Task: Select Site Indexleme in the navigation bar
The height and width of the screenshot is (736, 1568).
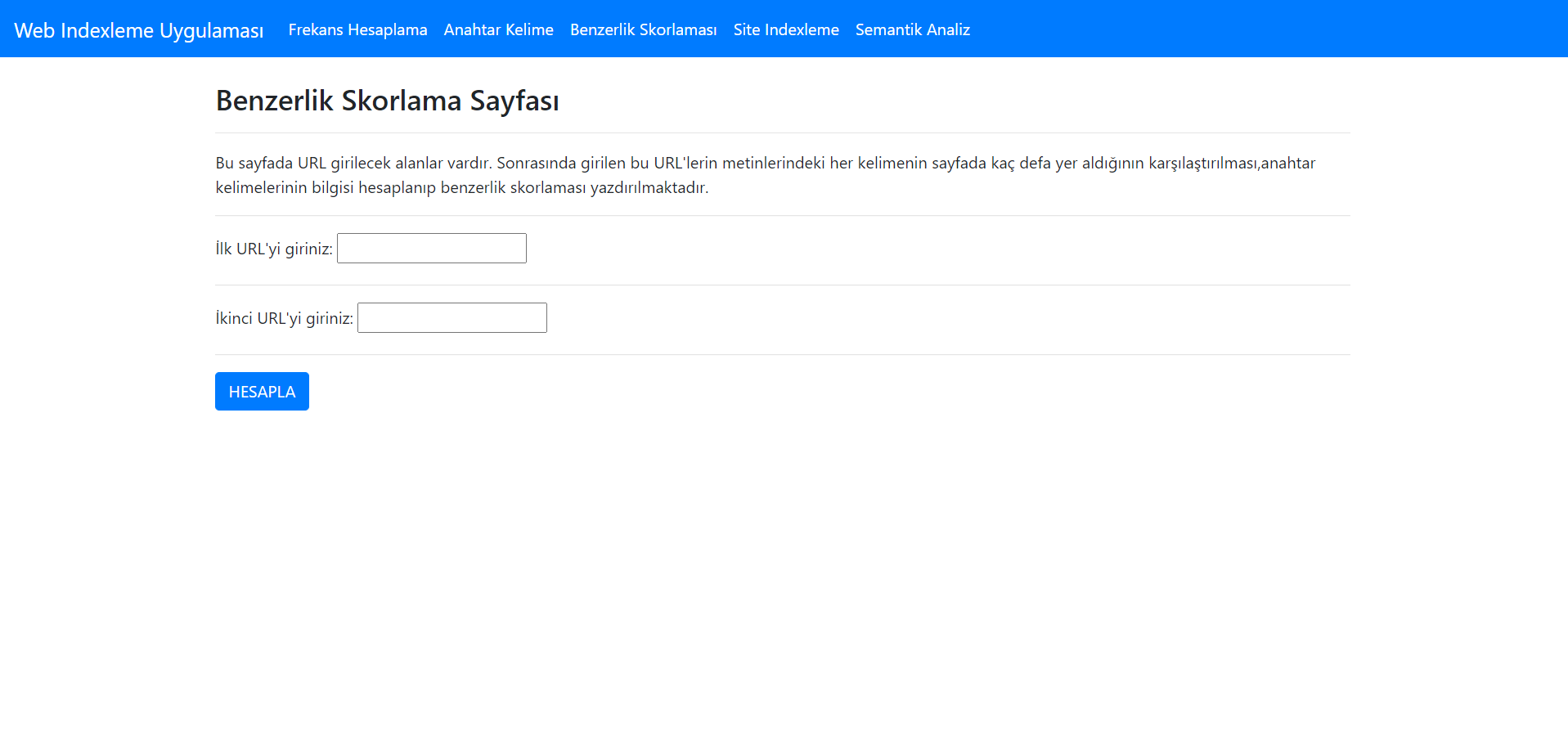Action: [x=786, y=29]
